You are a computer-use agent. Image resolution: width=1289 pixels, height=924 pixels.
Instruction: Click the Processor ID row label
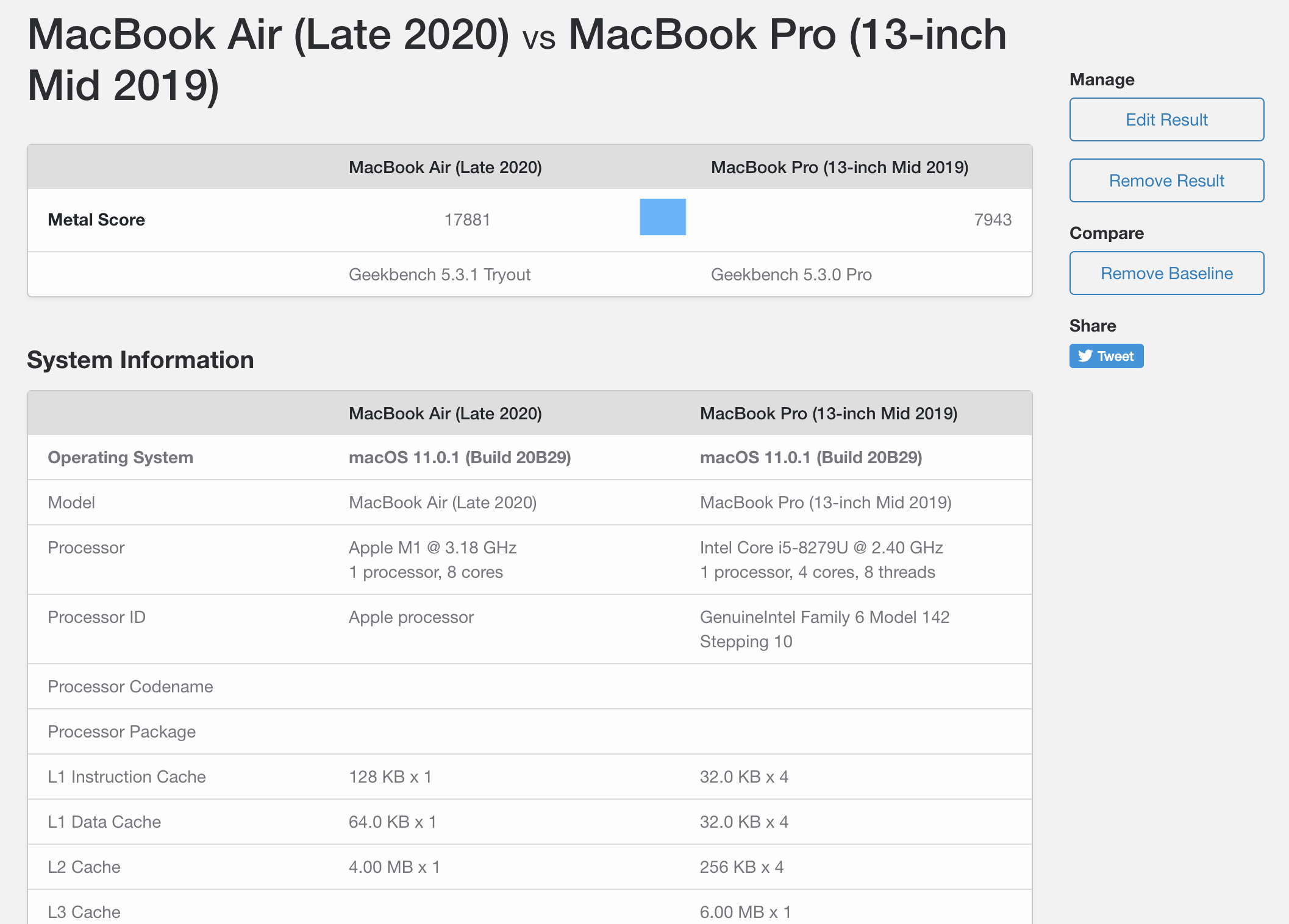tap(96, 617)
